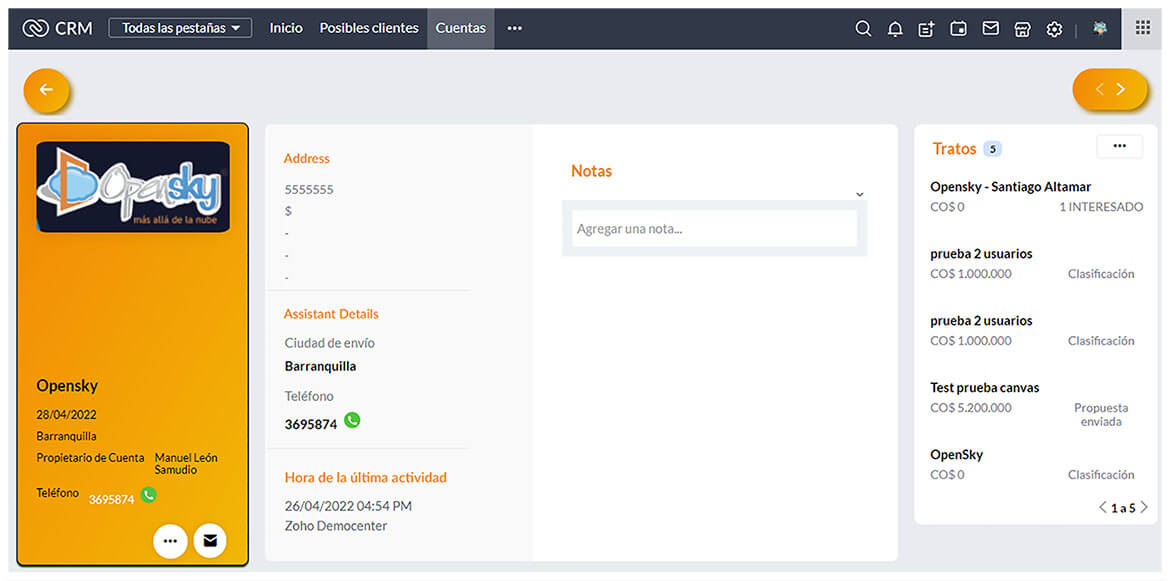This screenshot has width=1170, height=581.
Task: Click the Opensky logo thumbnail
Action: (133, 187)
